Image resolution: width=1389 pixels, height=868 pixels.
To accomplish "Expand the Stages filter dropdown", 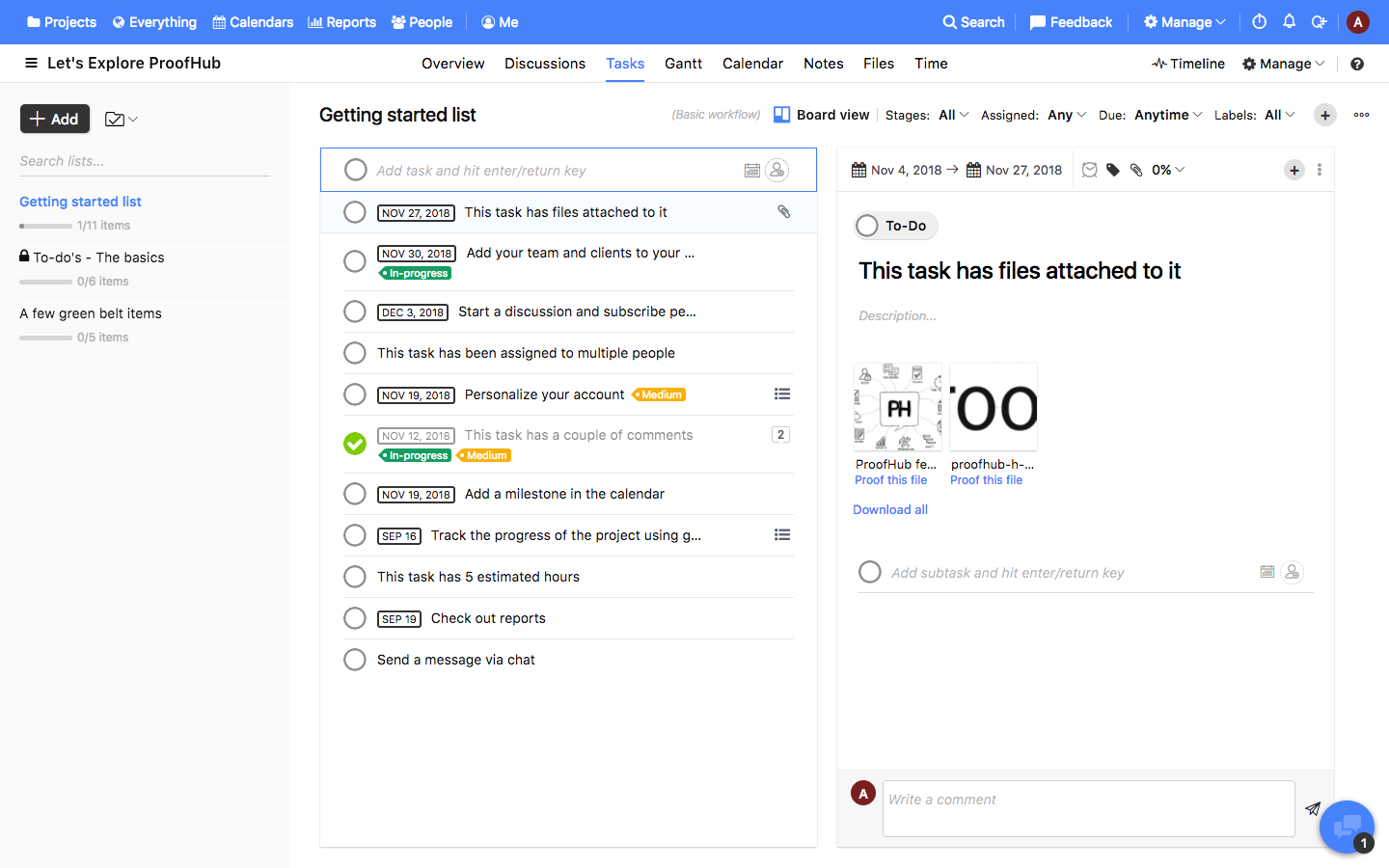I will [x=953, y=115].
